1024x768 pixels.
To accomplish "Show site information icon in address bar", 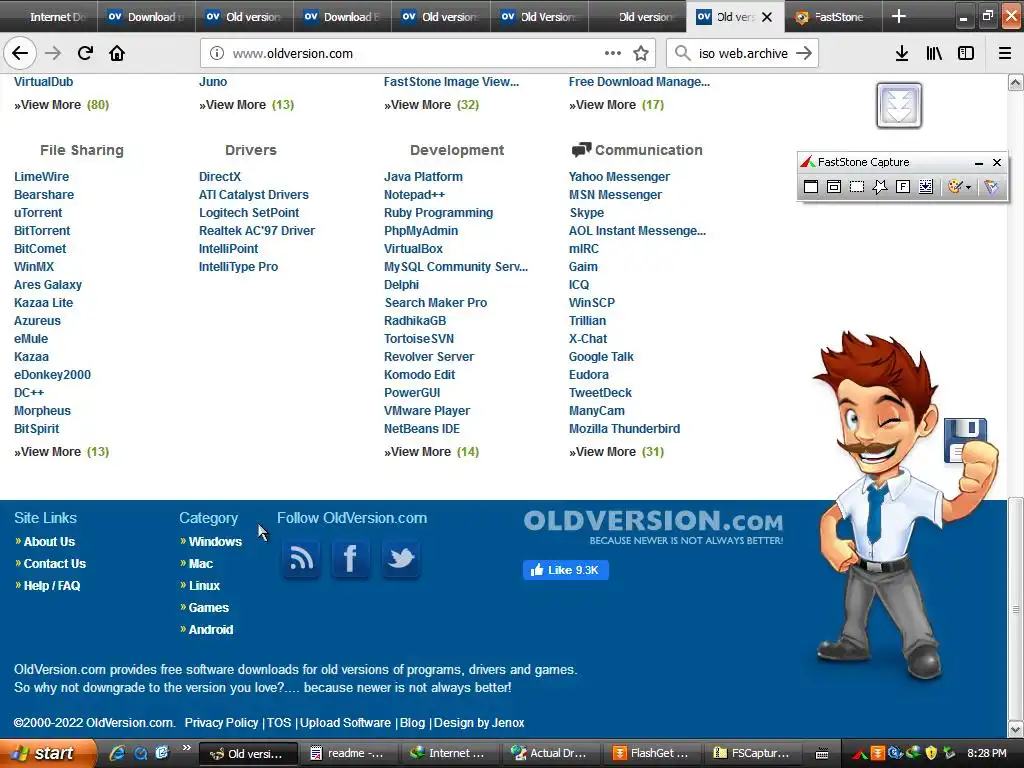I will point(217,54).
